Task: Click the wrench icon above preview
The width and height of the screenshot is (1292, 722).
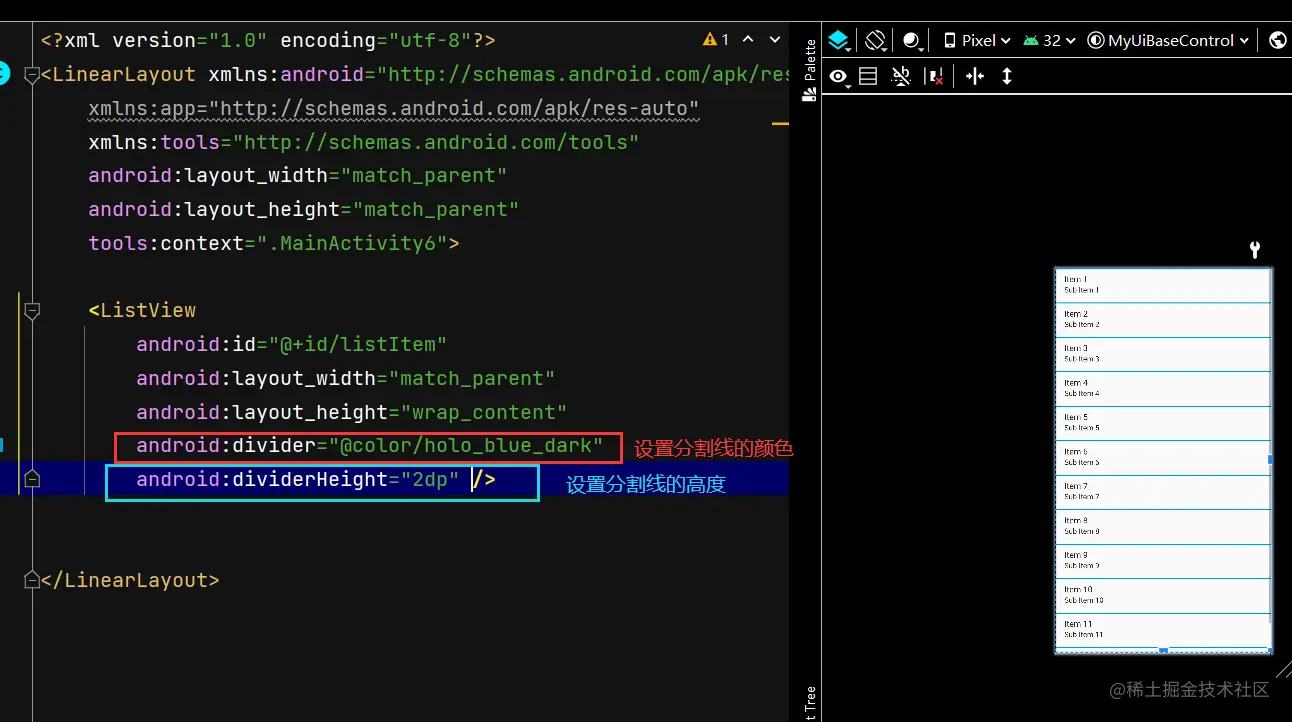Action: point(1256,249)
